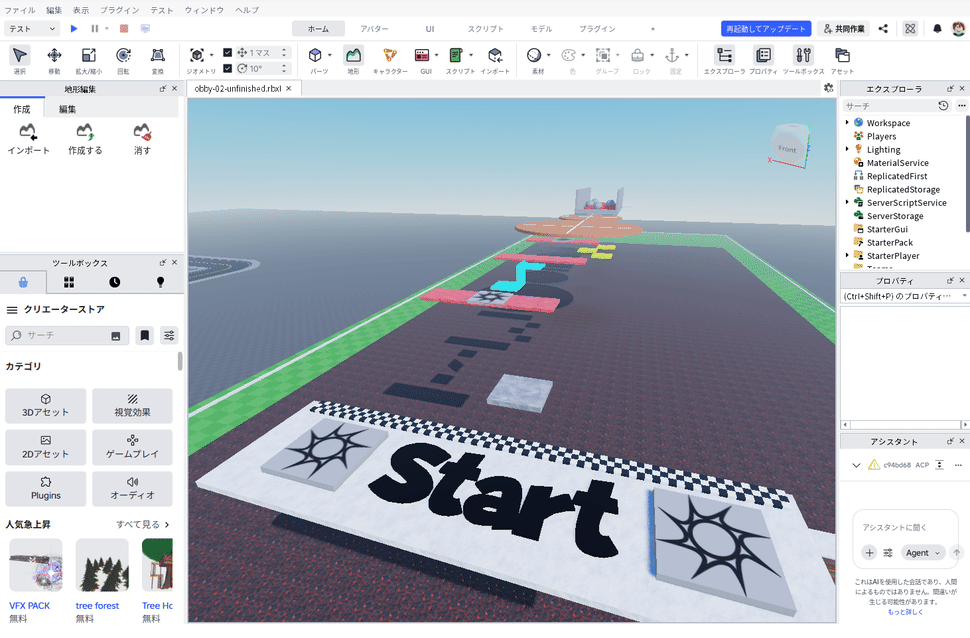The image size is (970, 638).
Task: Click the Character (キャラクター) icon
Action: pyautogui.click(x=390, y=55)
